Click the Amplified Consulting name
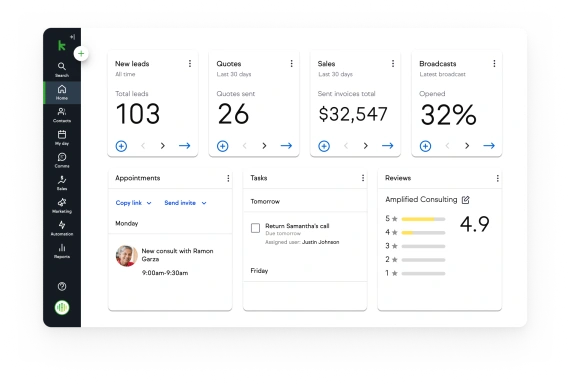570x385 pixels. click(421, 200)
